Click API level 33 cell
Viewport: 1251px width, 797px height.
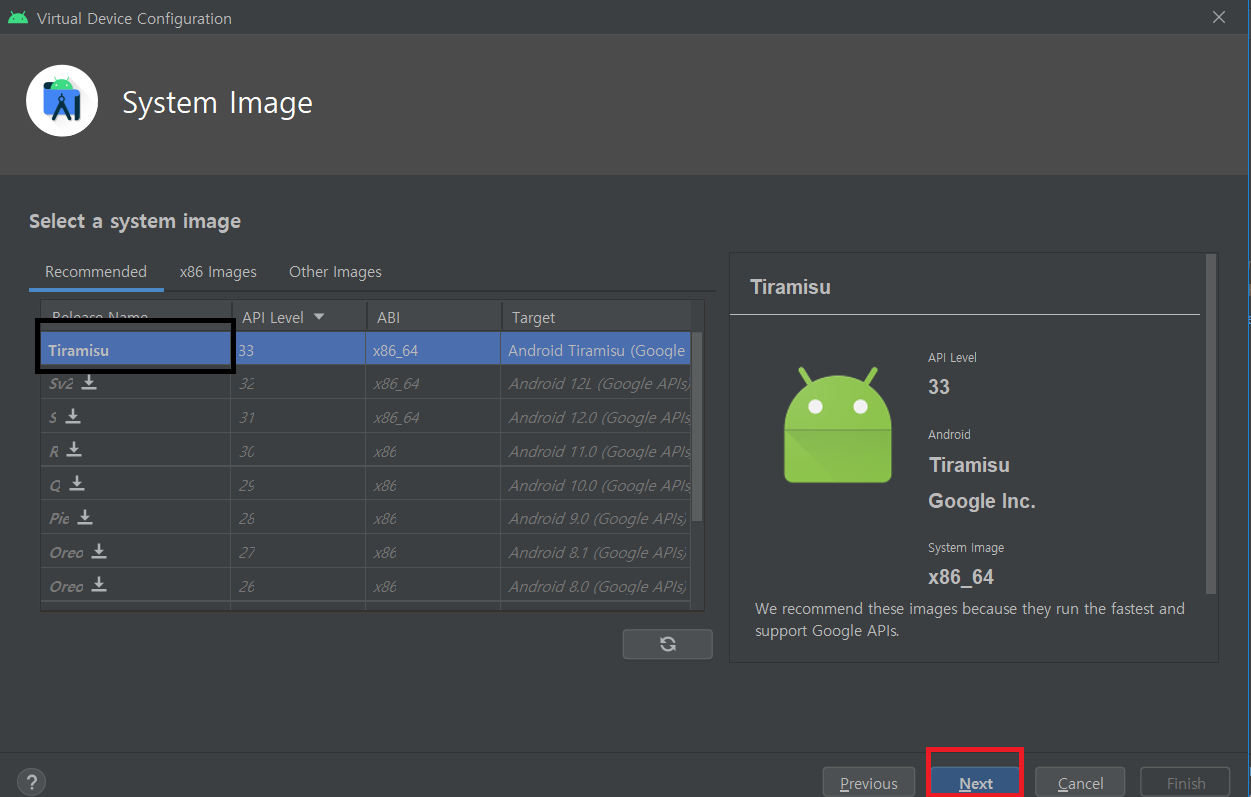pos(299,350)
